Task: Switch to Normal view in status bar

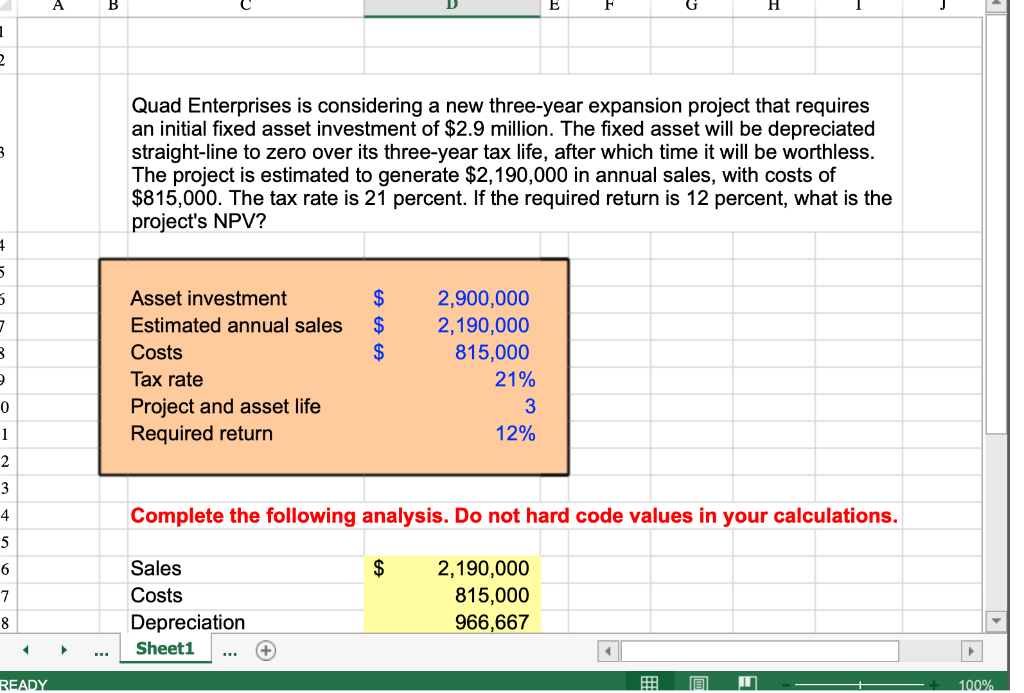Action: pyautogui.click(x=648, y=684)
